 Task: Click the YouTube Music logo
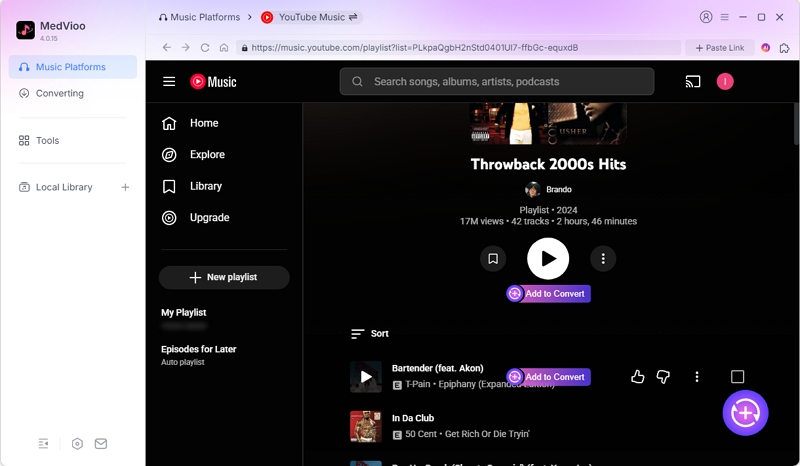[213, 82]
